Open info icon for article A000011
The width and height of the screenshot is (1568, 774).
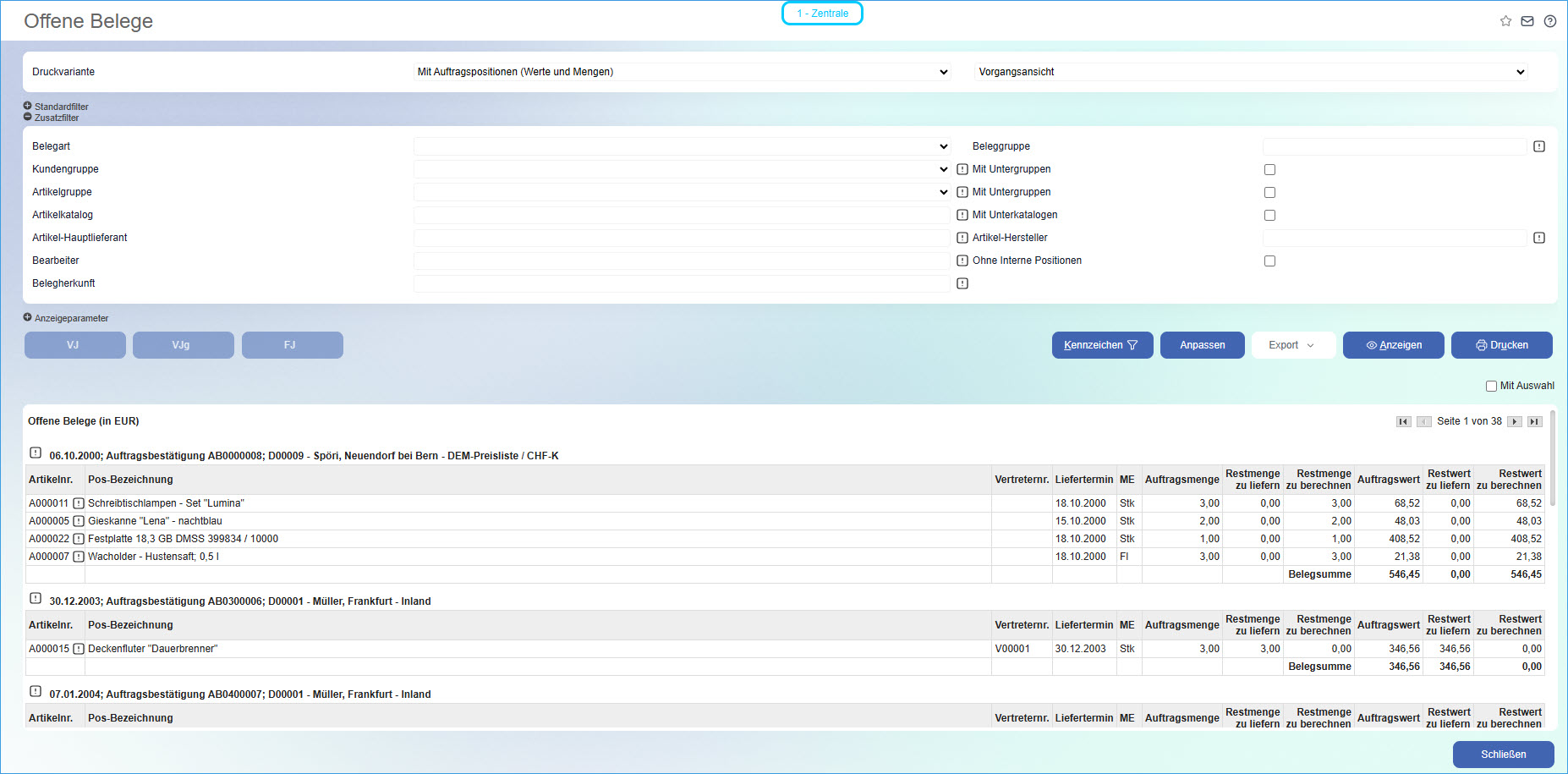(79, 503)
